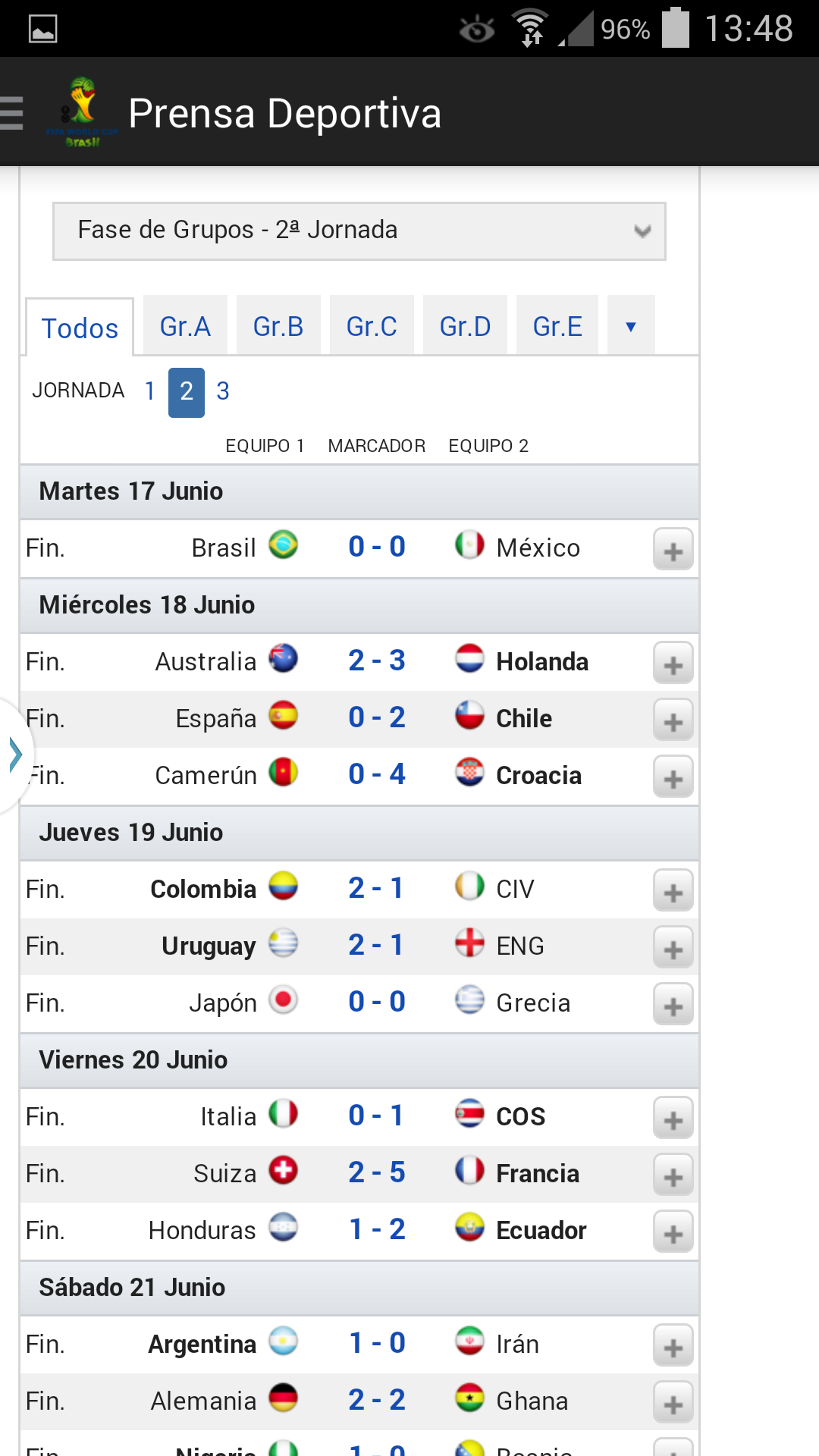Switch to the Gr.D tab
Viewport: 819px width, 1456px height.
pyautogui.click(x=465, y=325)
